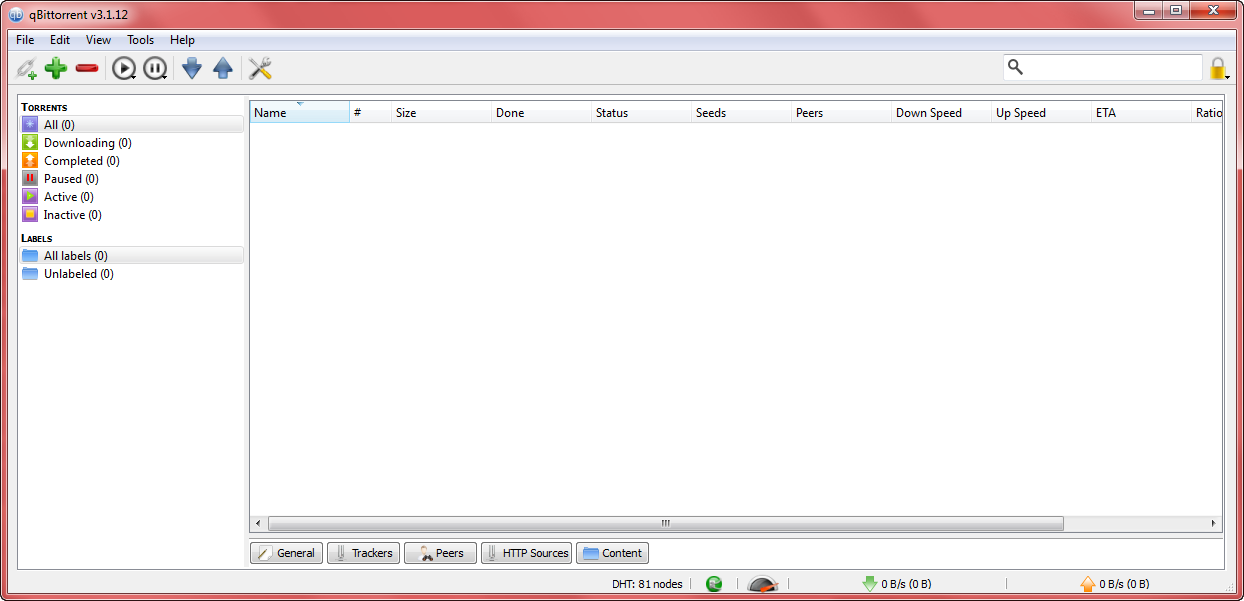Select the Downloading (0) filter

88,143
